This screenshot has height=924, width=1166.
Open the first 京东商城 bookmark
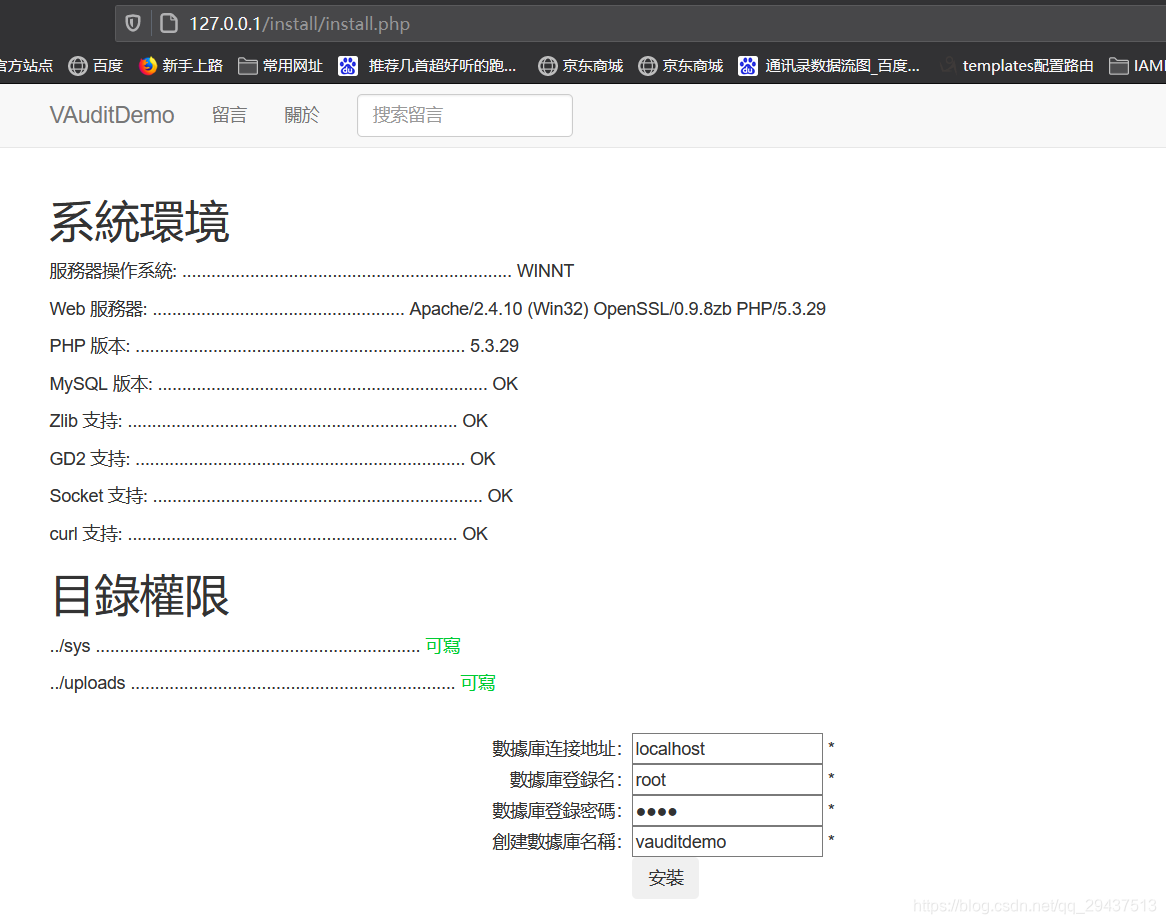point(581,66)
